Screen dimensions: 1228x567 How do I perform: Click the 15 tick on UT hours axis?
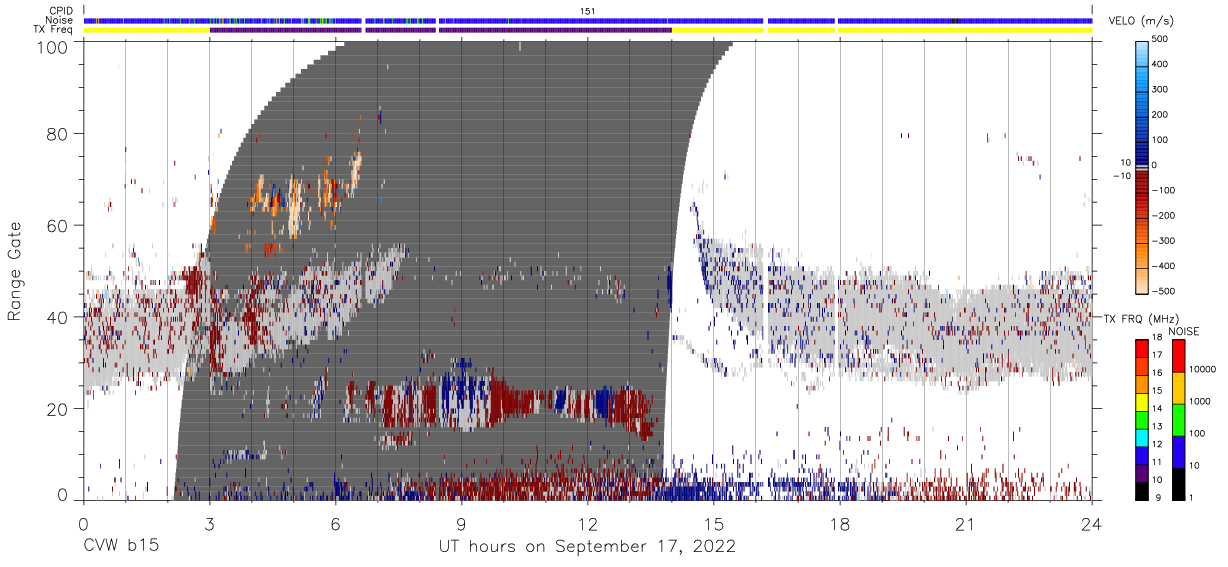point(714,523)
